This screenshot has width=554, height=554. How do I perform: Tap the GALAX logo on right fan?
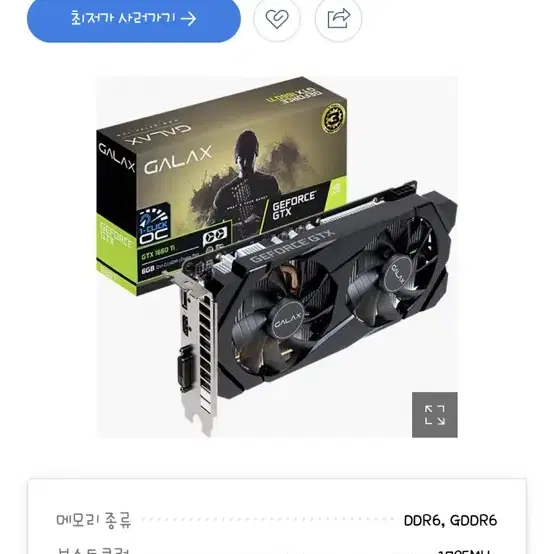398,273
